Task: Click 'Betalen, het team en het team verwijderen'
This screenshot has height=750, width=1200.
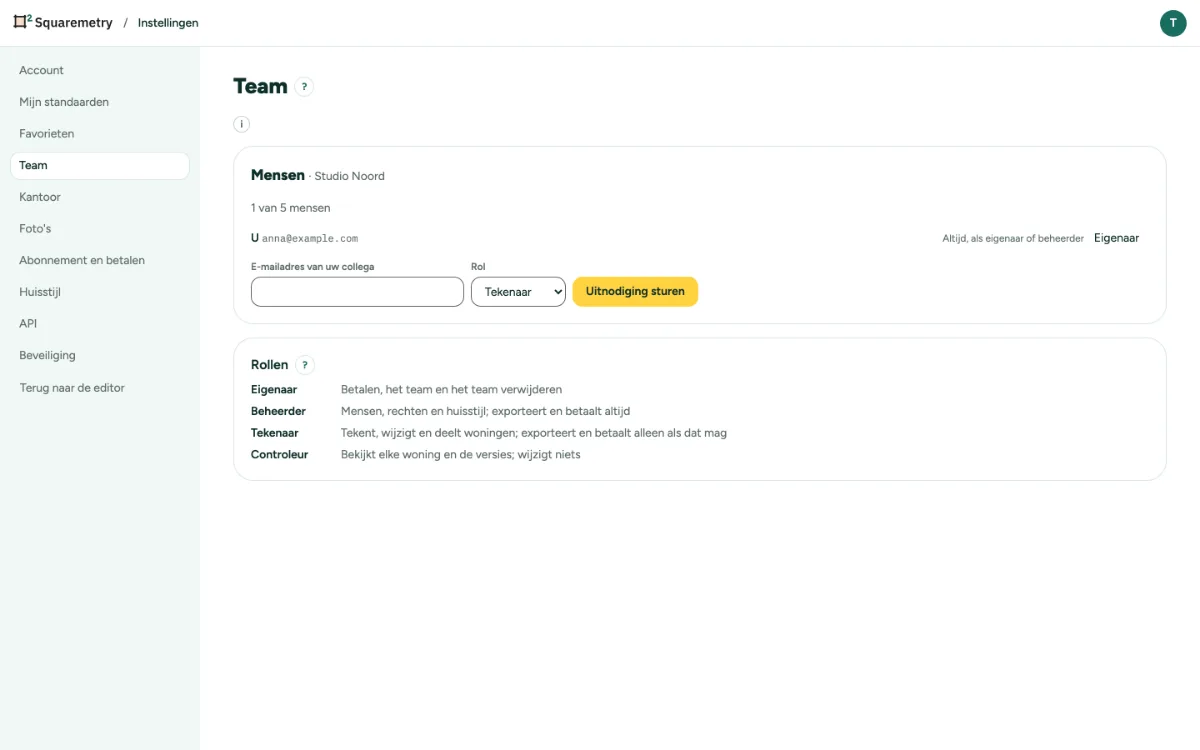Action: (451, 390)
